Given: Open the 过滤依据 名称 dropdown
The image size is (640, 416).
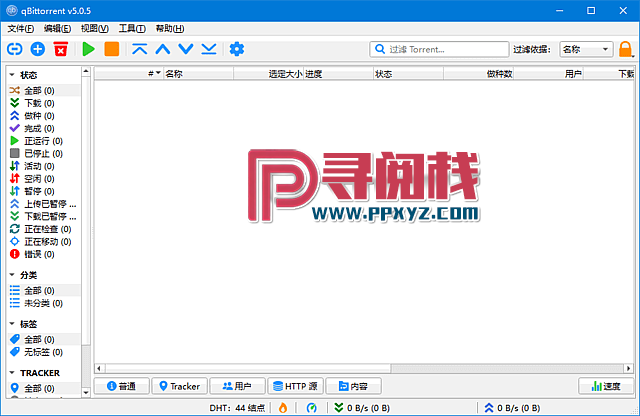Looking at the screenshot, I should [586, 49].
